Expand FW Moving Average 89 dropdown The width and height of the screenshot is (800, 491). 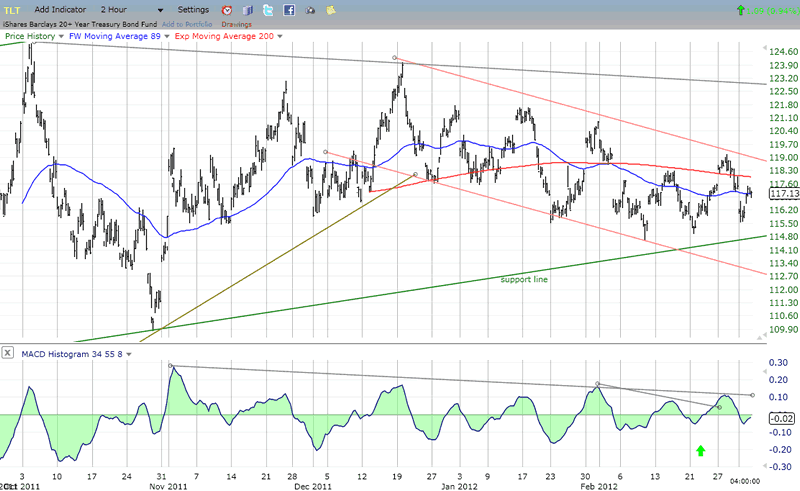tap(166, 36)
